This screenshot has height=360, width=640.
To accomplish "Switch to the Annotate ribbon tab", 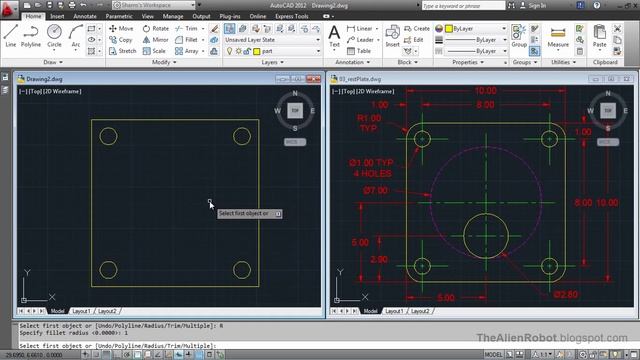I will (85, 16).
